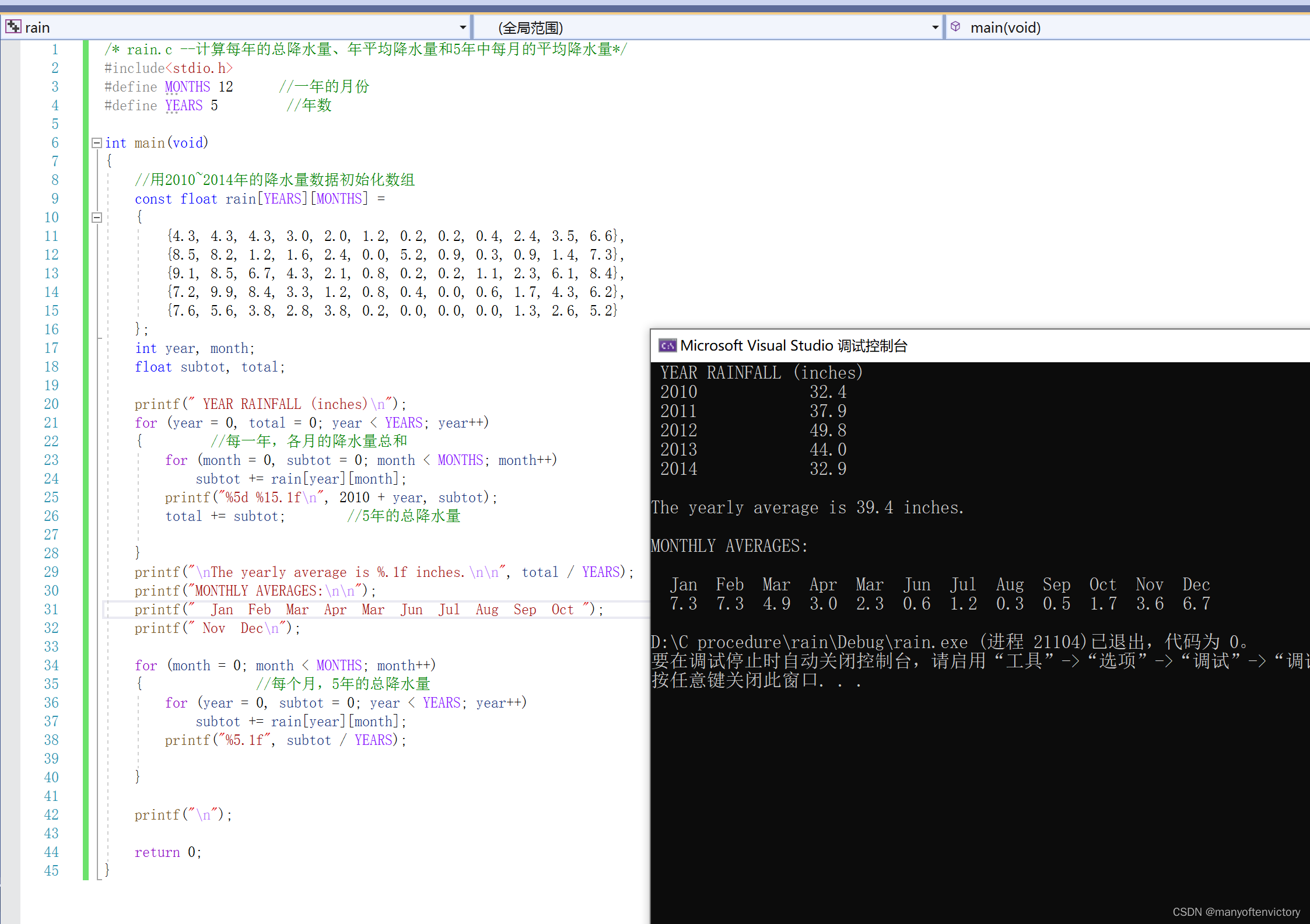Click the Microsoft Visual Studio 调试控制台 title bar
This screenshot has height=924, width=1310.
point(980,346)
